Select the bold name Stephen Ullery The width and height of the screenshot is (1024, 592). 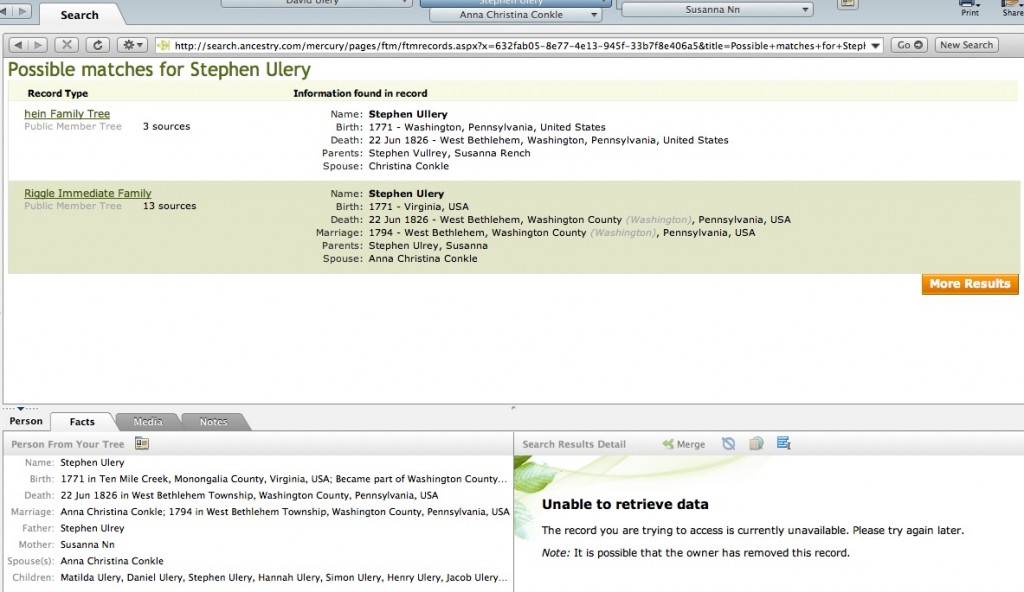(408, 114)
